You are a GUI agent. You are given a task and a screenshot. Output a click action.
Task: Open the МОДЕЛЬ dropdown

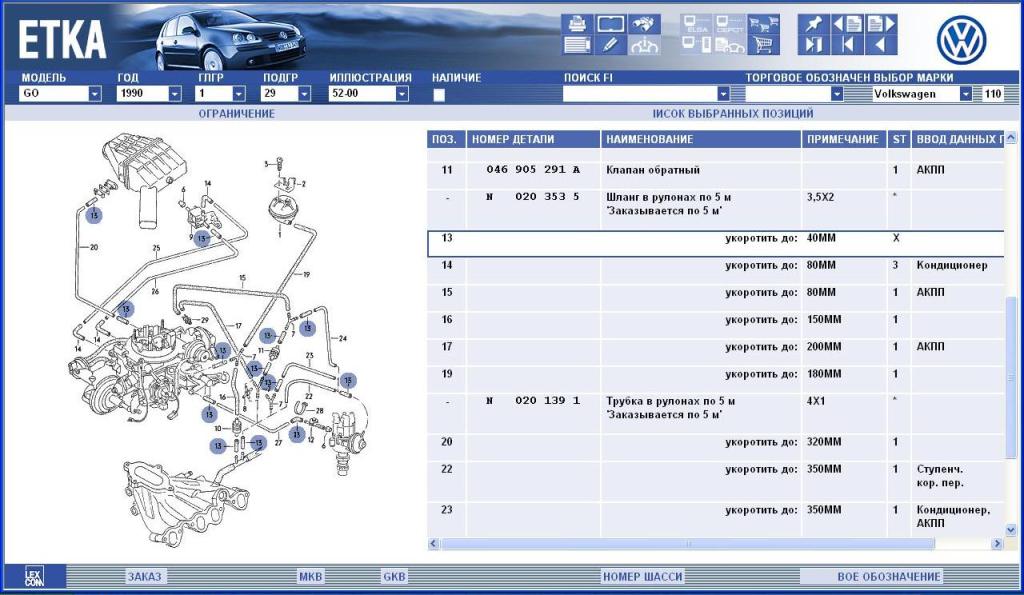coord(95,94)
